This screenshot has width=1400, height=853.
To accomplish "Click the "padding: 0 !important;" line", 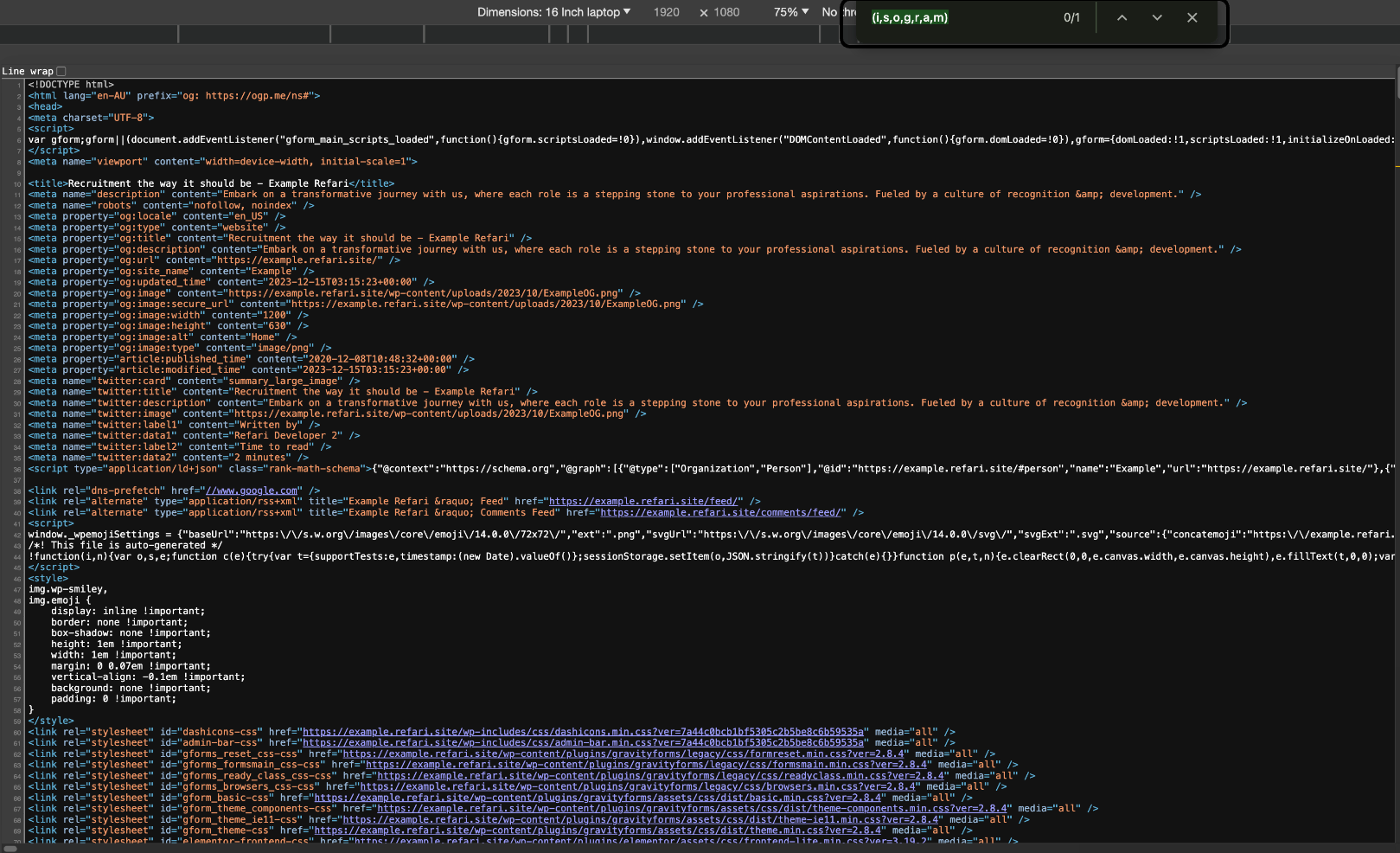I will tap(113, 699).
